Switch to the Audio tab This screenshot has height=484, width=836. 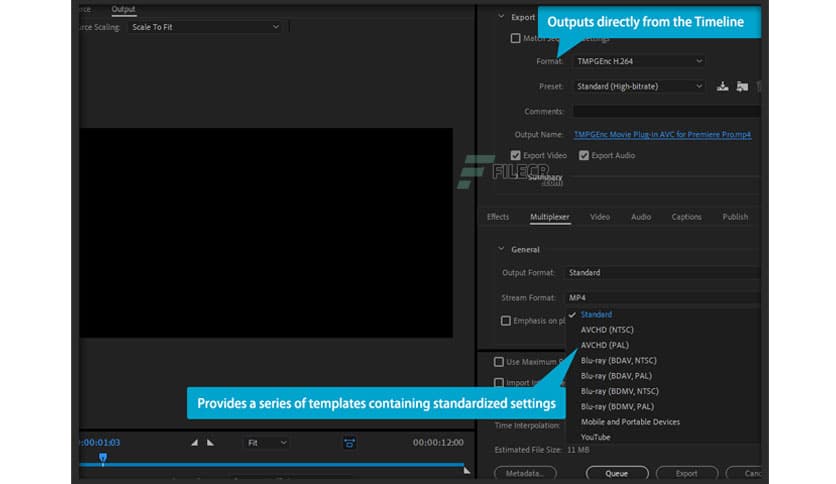pos(641,217)
